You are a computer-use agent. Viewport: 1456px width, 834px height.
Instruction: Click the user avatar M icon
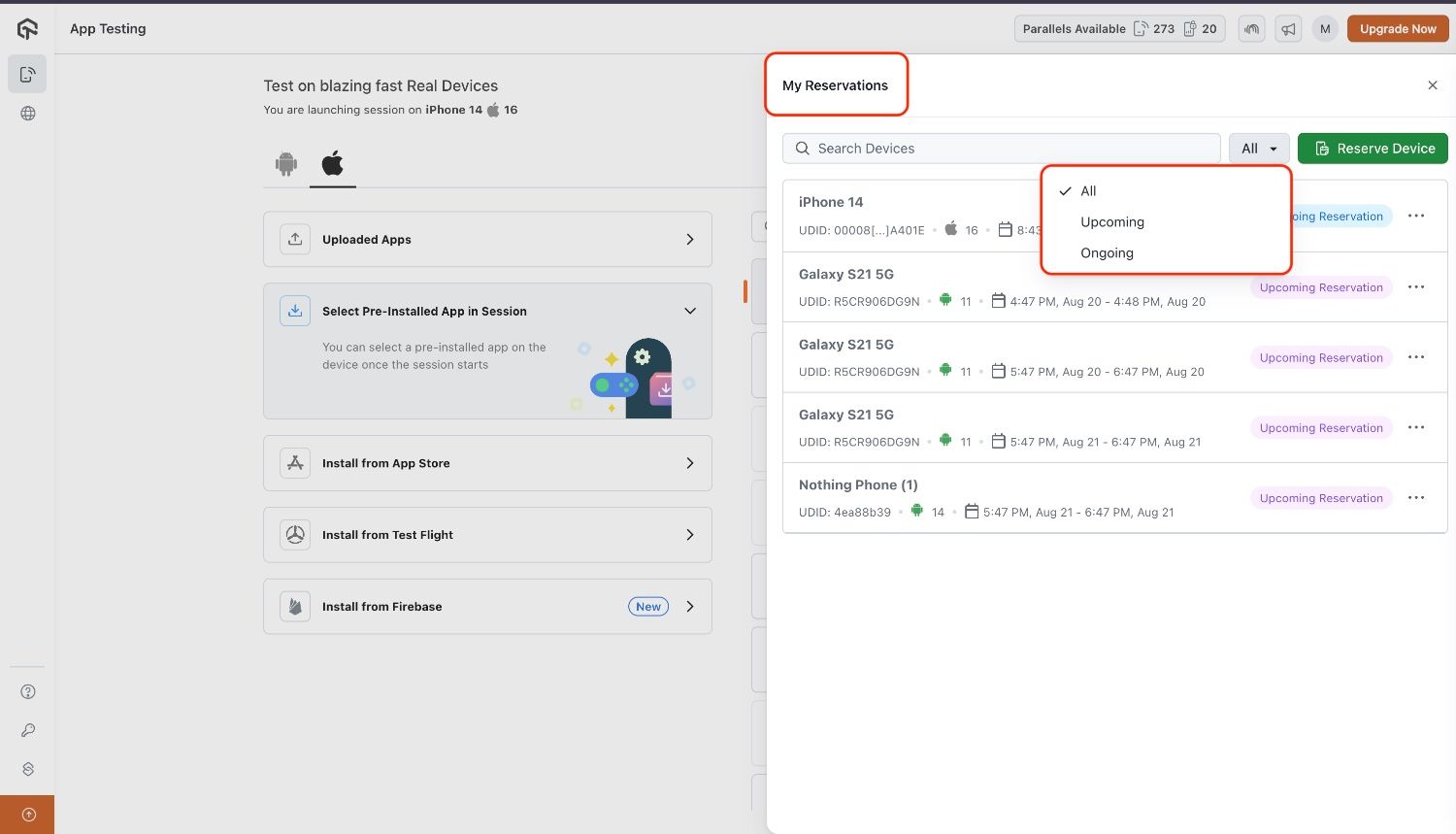[x=1325, y=29]
